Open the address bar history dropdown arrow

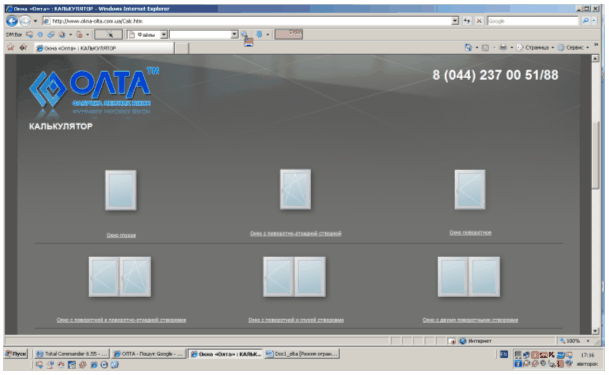455,21
